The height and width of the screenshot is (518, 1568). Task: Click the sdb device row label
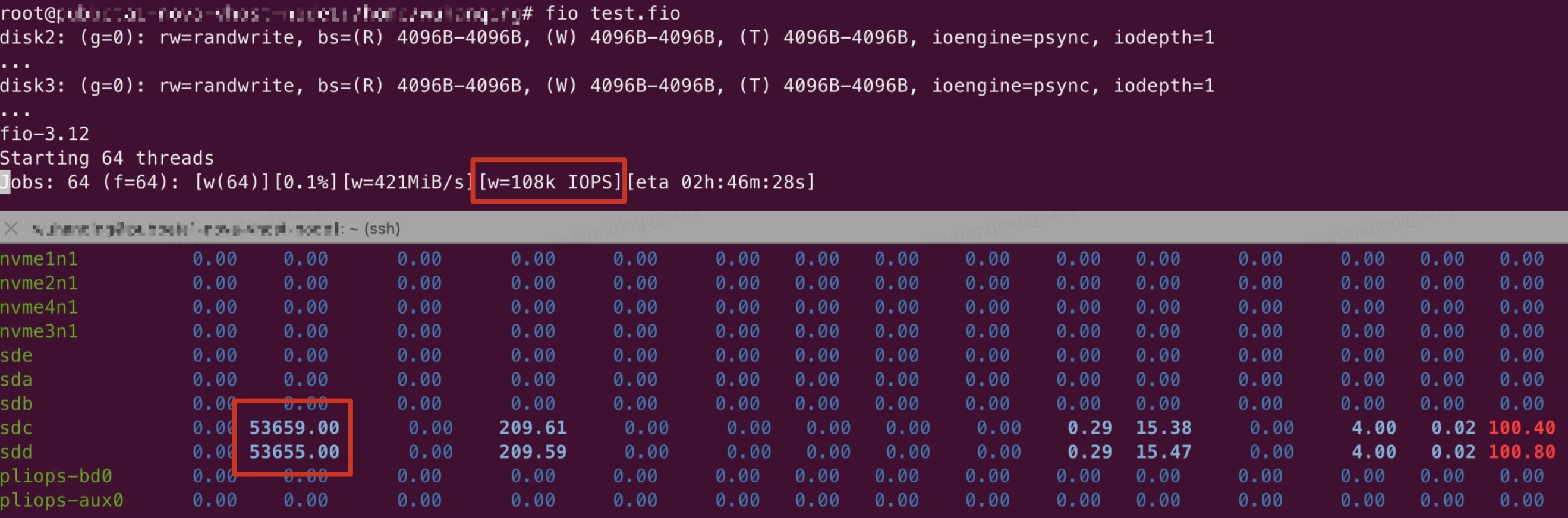[x=17, y=404]
